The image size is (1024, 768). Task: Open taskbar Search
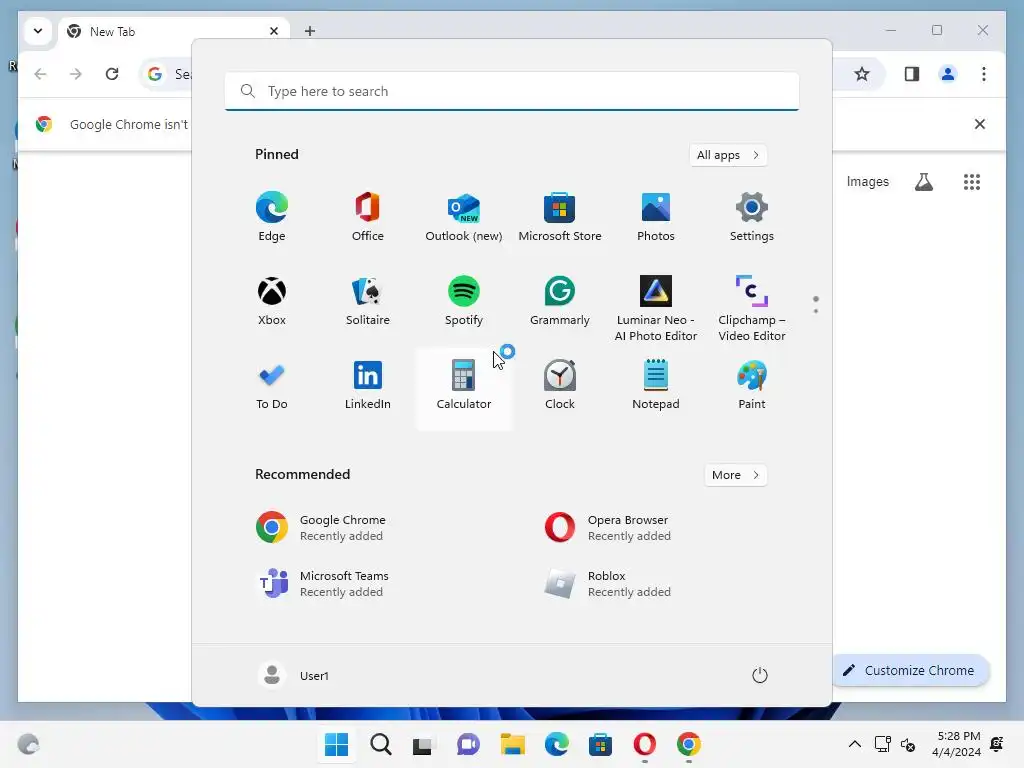click(x=381, y=744)
